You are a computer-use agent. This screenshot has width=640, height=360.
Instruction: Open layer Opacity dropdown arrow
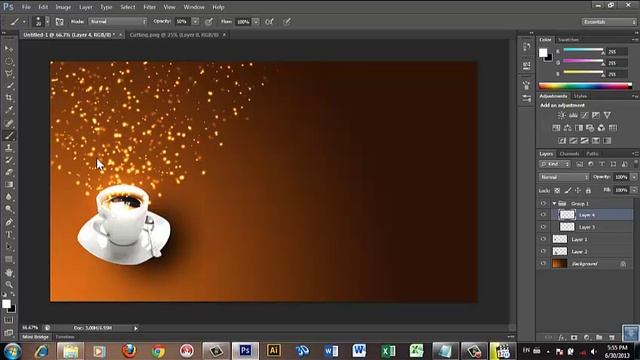(x=634, y=177)
